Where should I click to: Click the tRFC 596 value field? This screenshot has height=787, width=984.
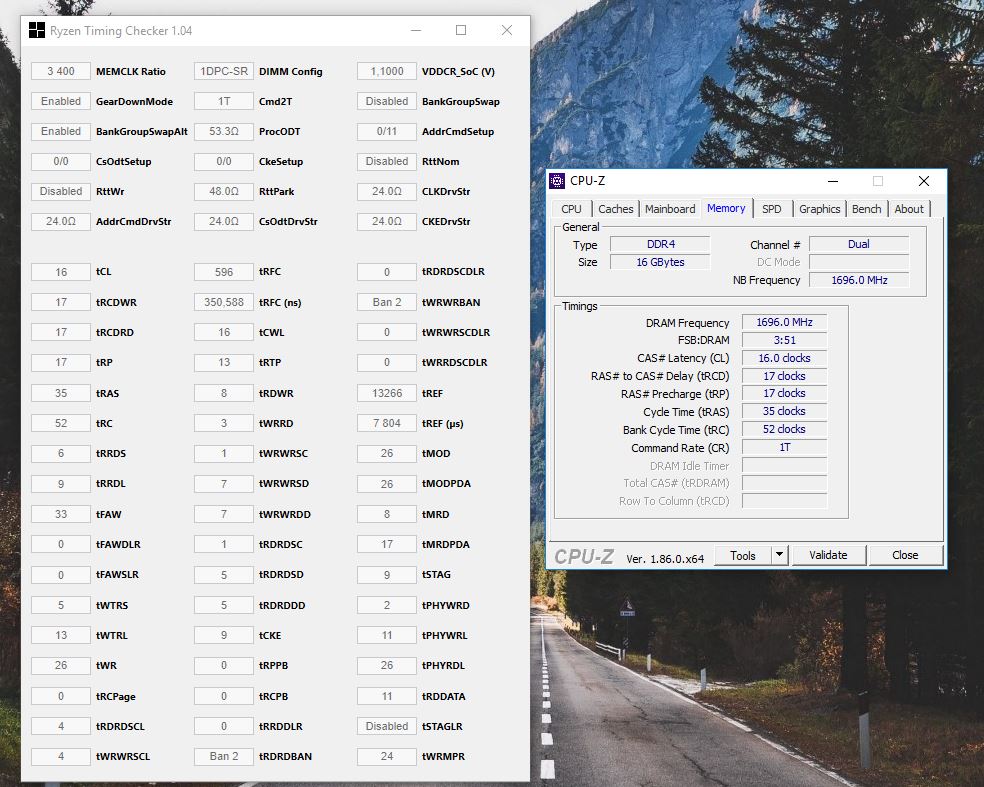coord(224,272)
